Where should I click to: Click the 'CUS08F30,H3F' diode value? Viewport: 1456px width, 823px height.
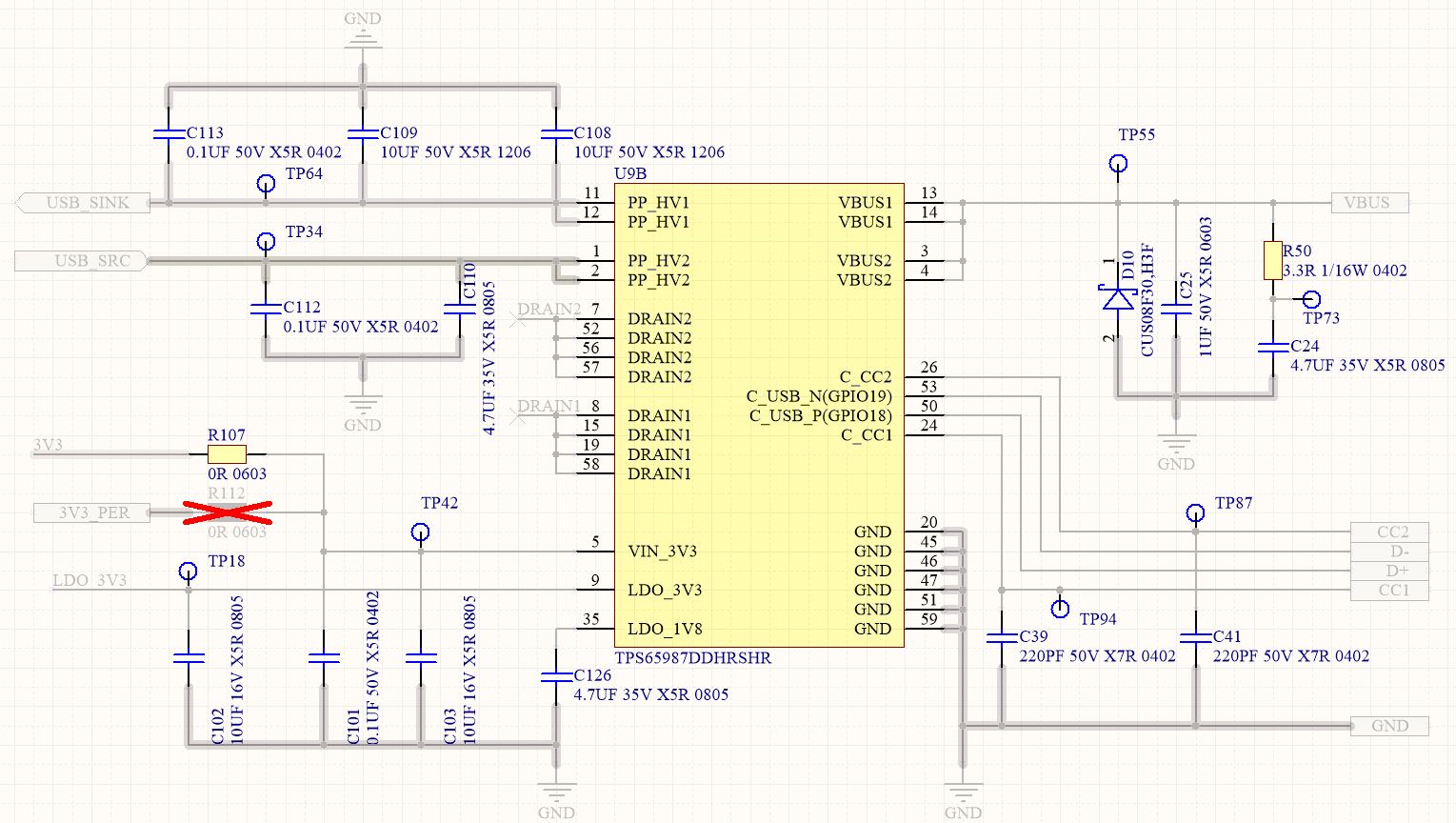1147,300
